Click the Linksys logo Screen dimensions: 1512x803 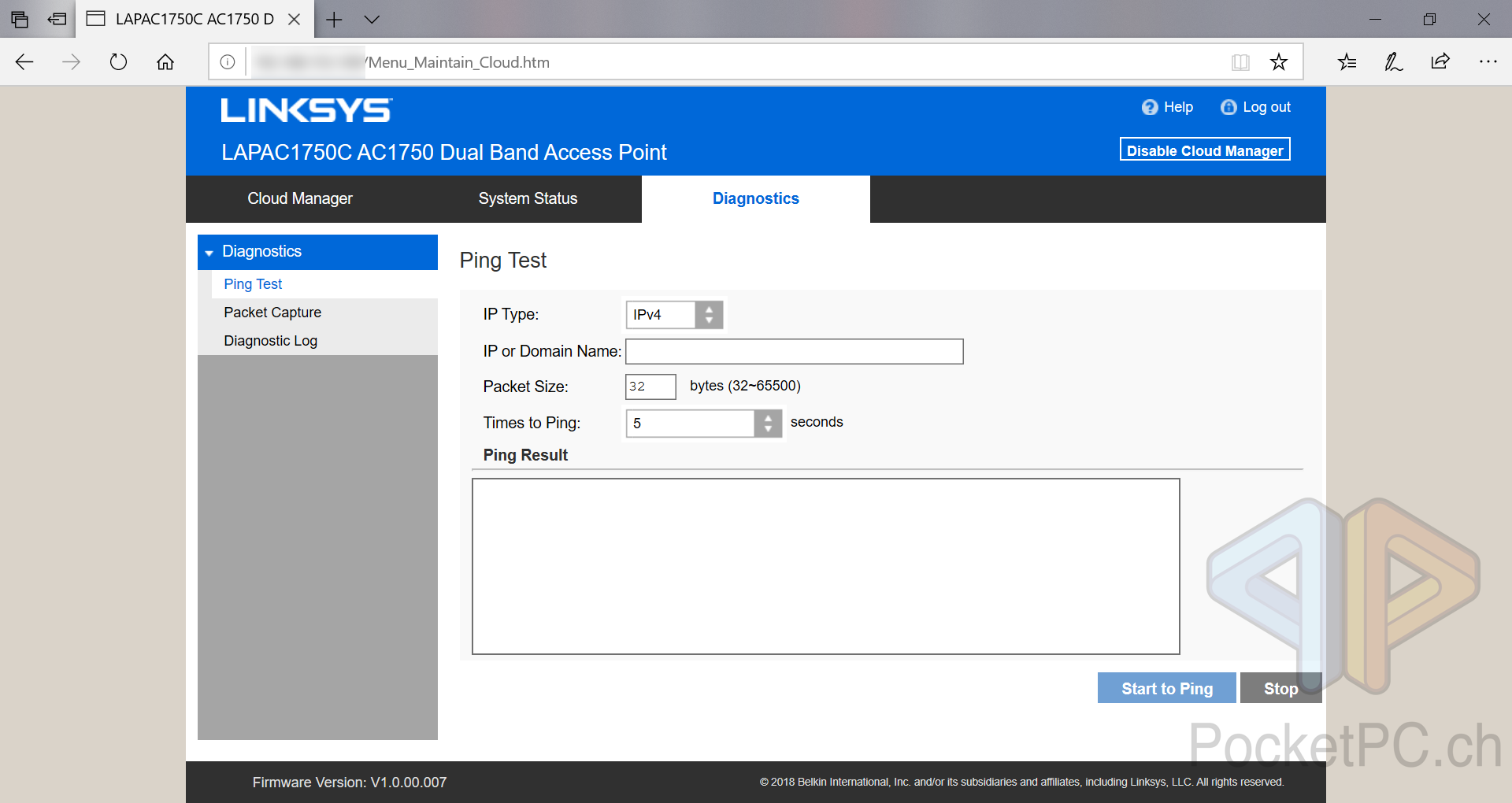[306, 110]
